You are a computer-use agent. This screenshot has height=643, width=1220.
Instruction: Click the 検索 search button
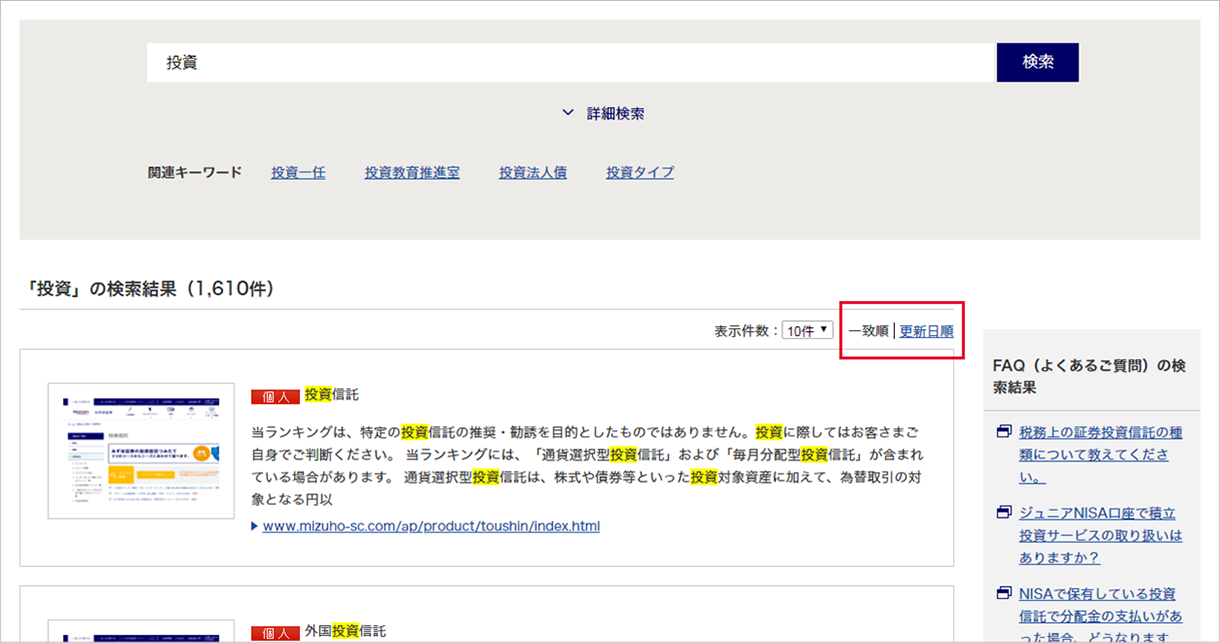click(x=1038, y=62)
